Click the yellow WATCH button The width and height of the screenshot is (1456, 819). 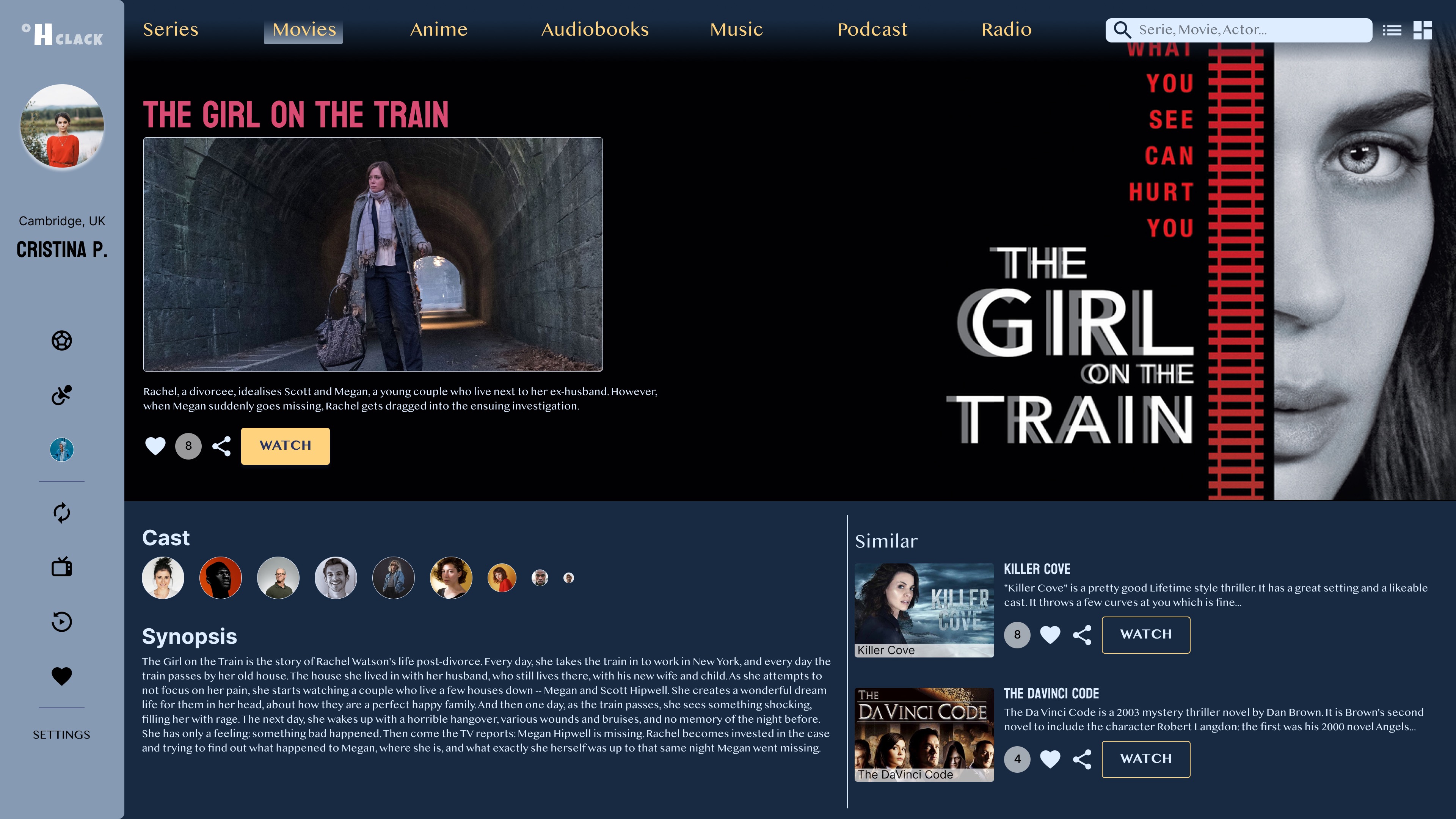tap(286, 446)
